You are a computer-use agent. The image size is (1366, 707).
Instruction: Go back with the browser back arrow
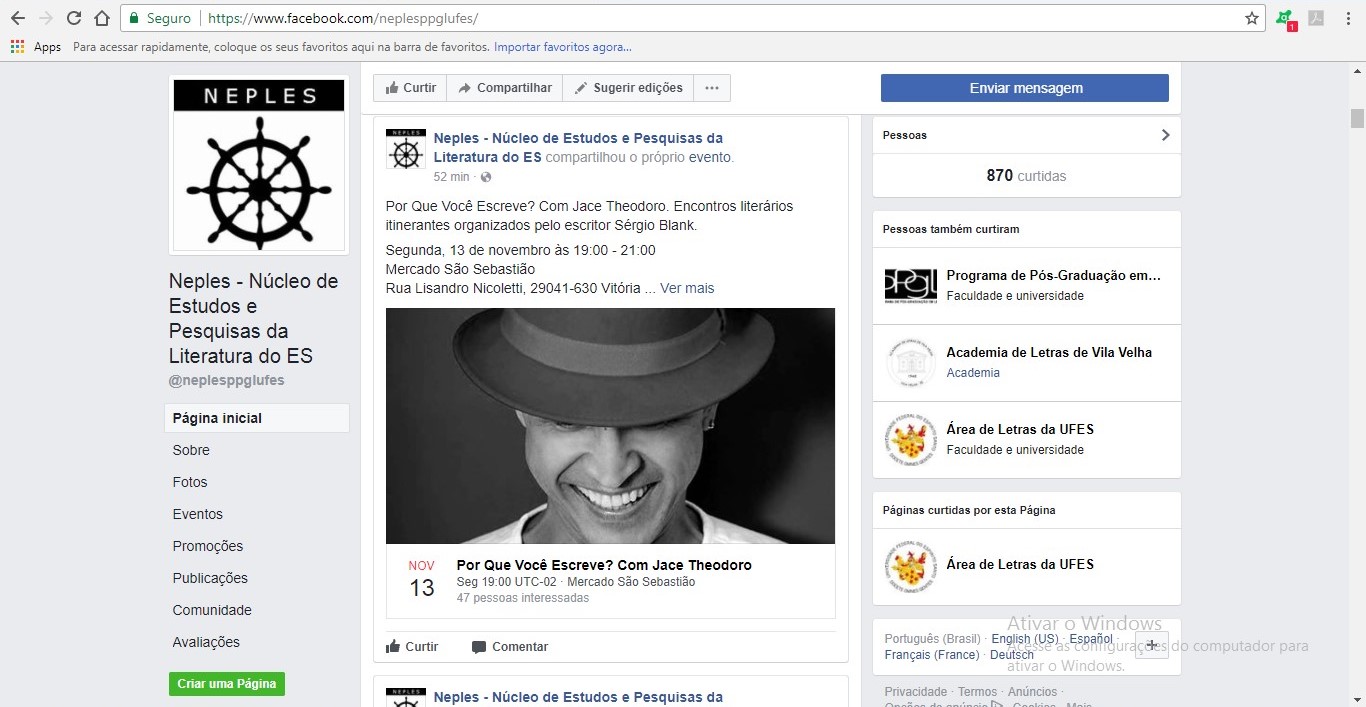click(18, 18)
